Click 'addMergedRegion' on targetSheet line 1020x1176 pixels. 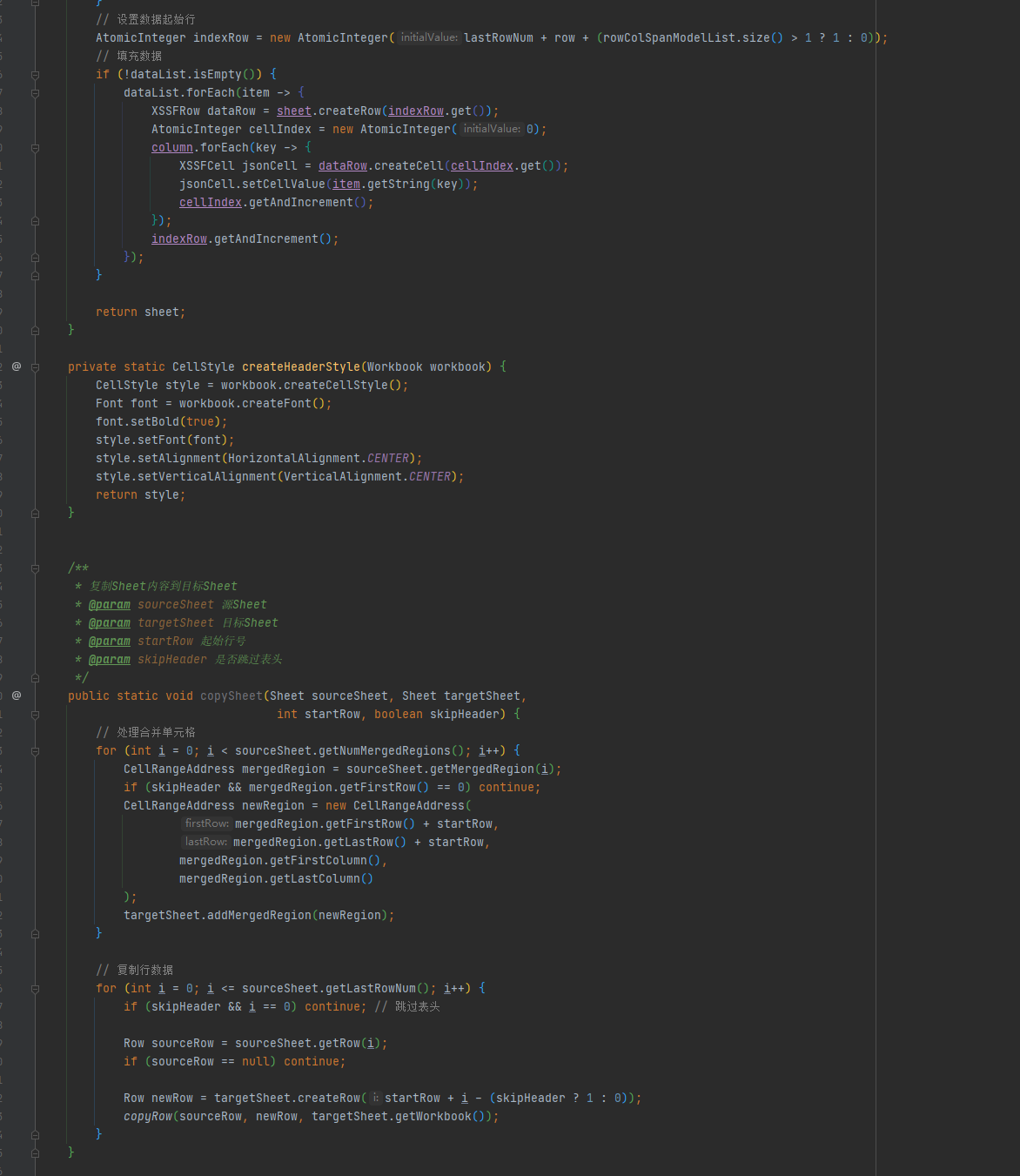tap(259, 916)
